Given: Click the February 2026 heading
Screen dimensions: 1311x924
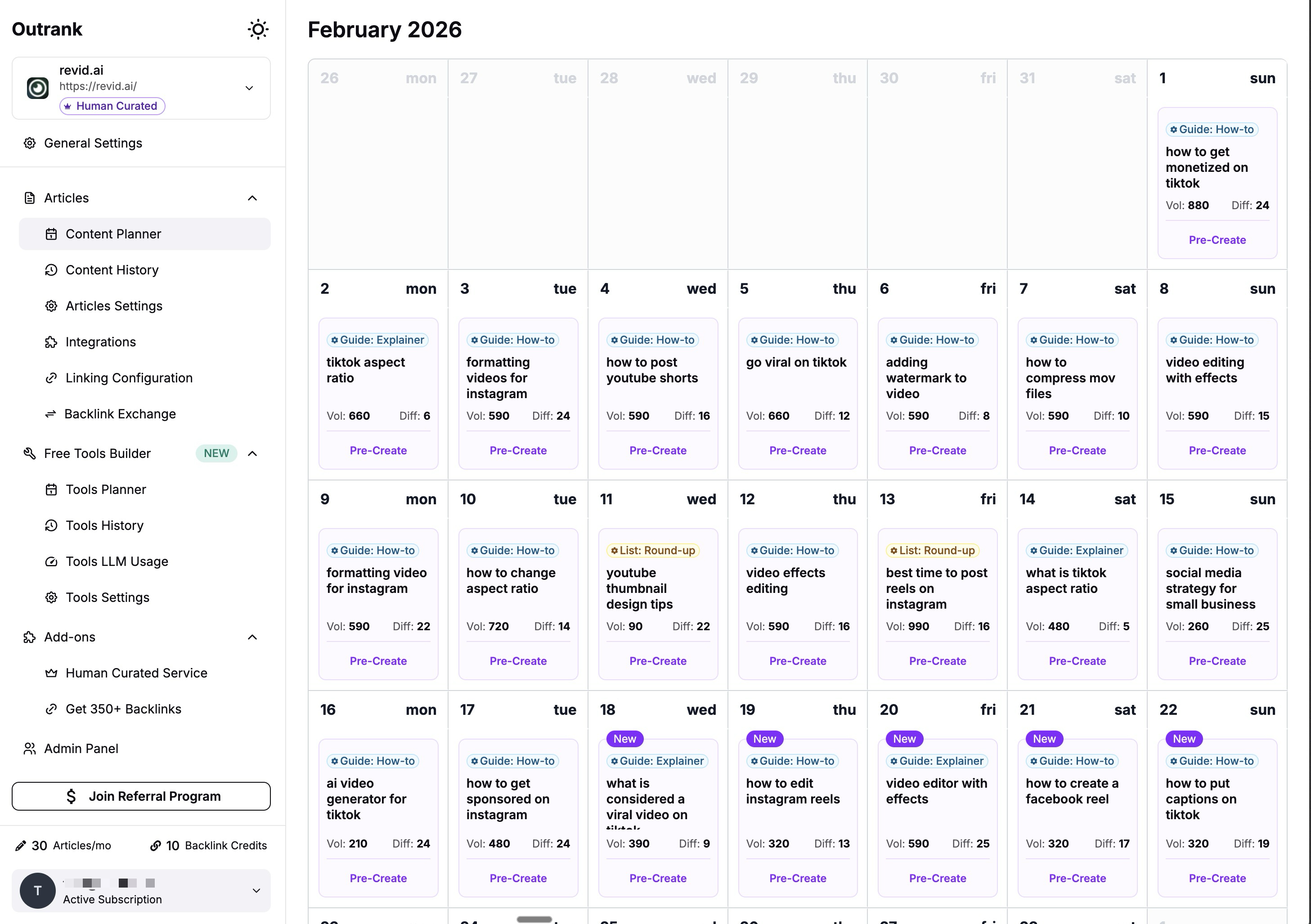Looking at the screenshot, I should click(x=385, y=30).
